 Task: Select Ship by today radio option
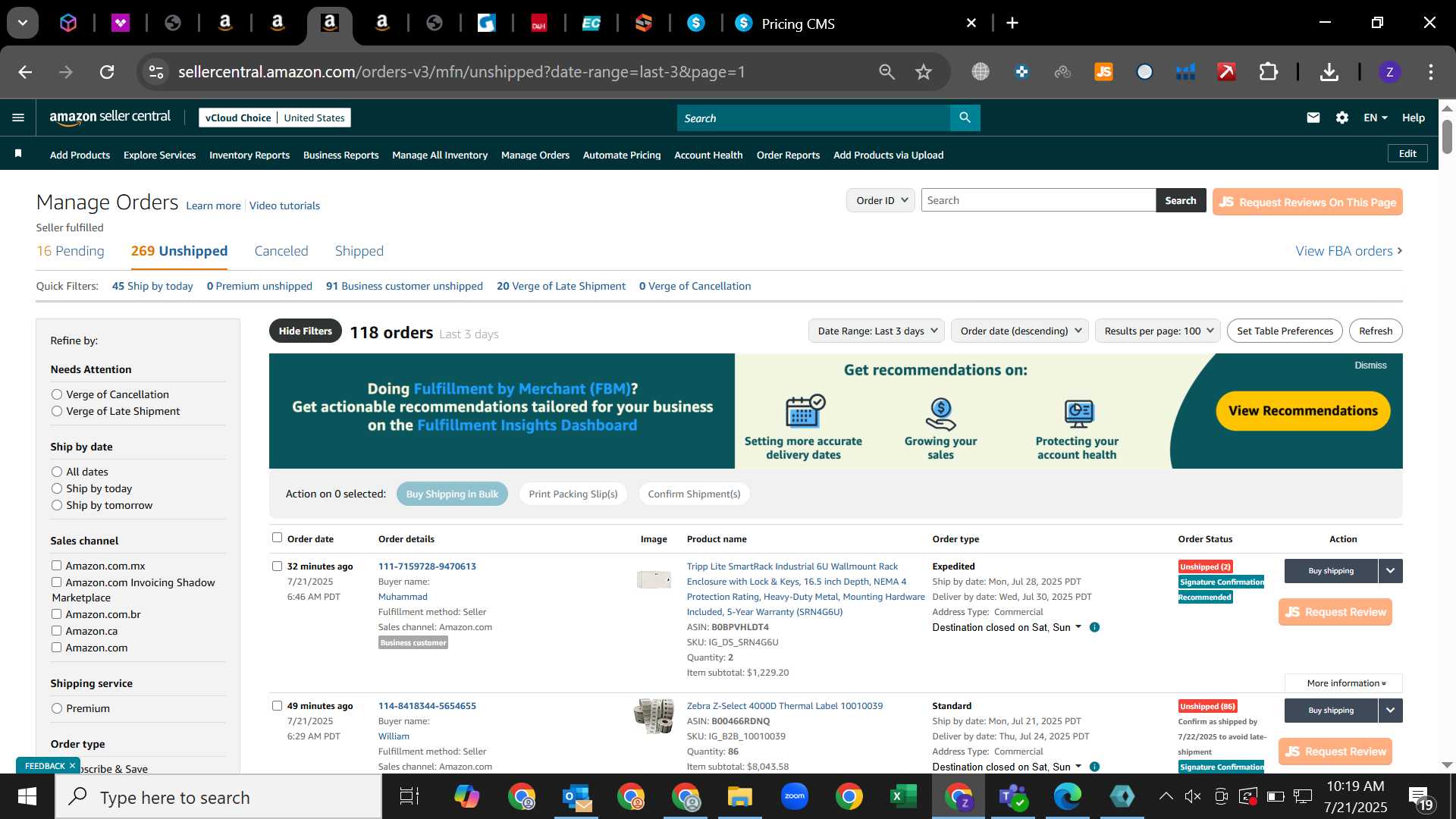click(57, 488)
